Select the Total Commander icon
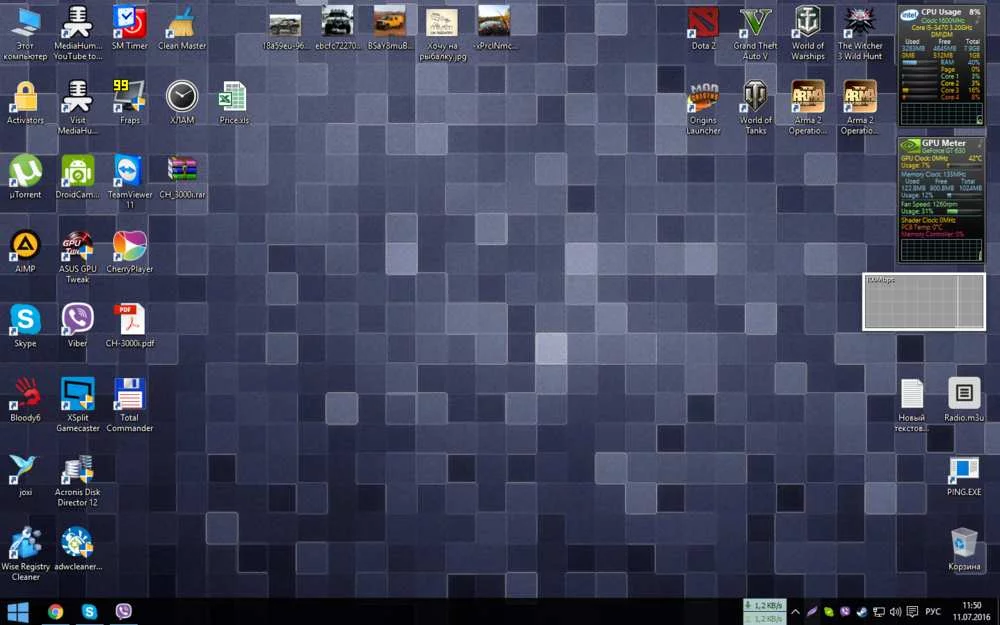This screenshot has width=1000, height=625. pyautogui.click(x=130, y=405)
